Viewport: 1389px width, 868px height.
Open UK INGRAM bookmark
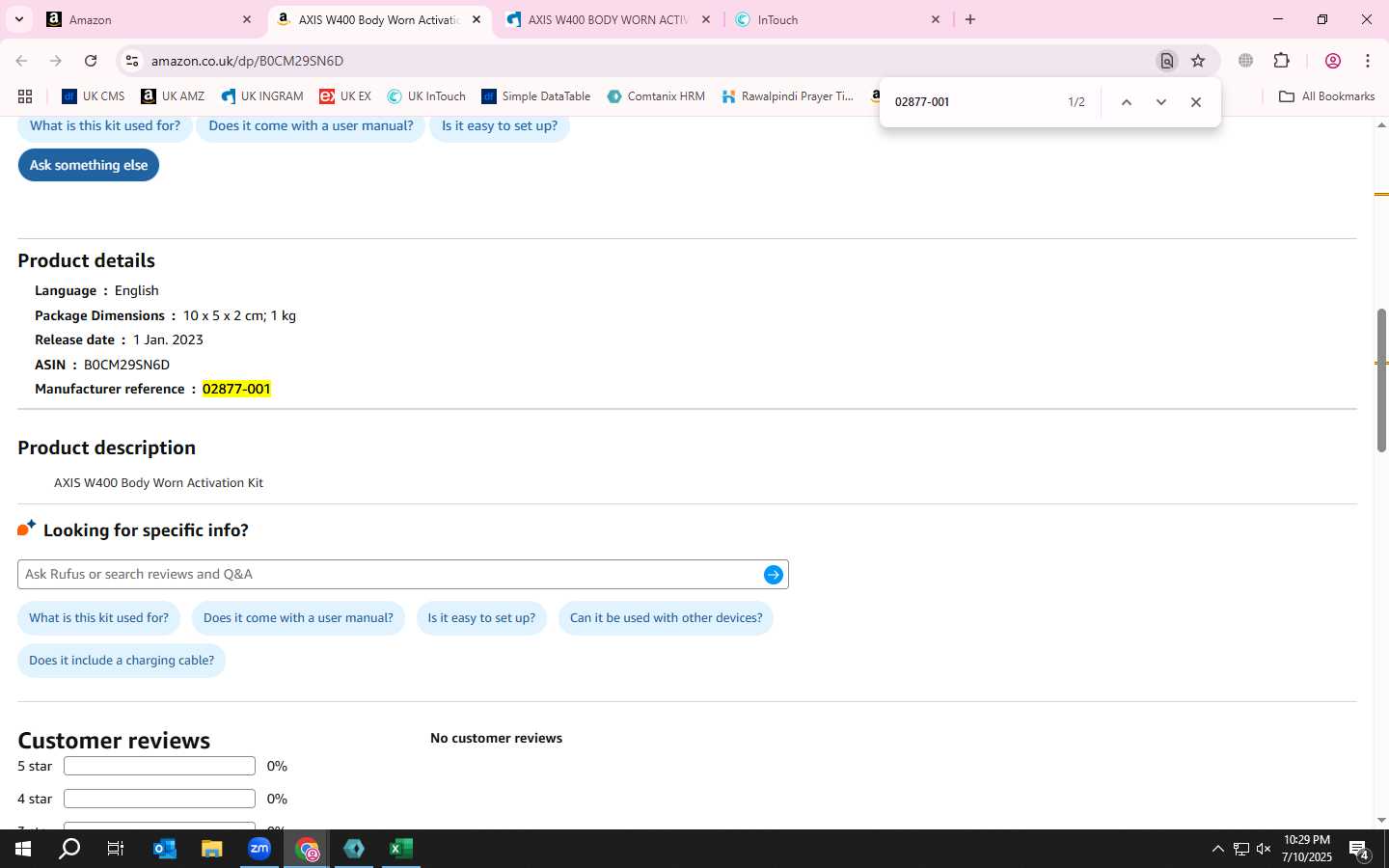point(261,96)
